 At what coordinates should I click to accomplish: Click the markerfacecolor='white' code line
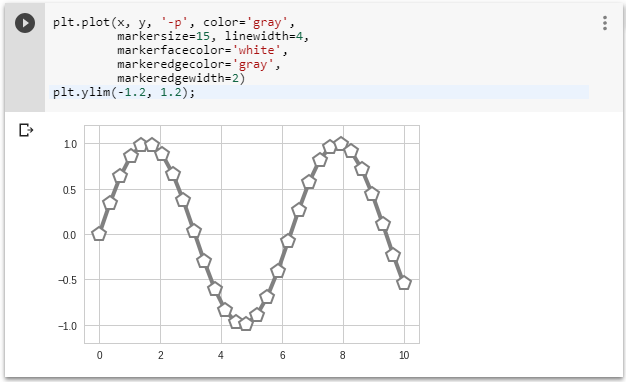202,50
